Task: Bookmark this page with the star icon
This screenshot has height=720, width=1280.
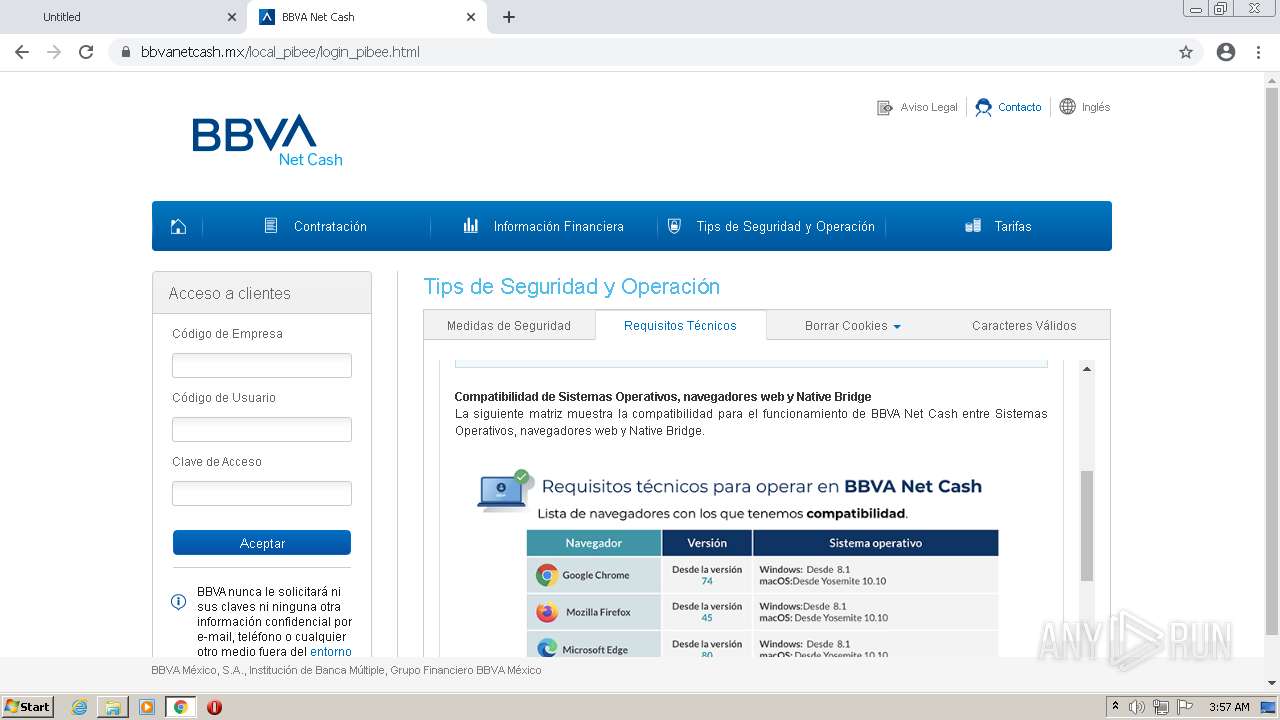Action: 1186,52
